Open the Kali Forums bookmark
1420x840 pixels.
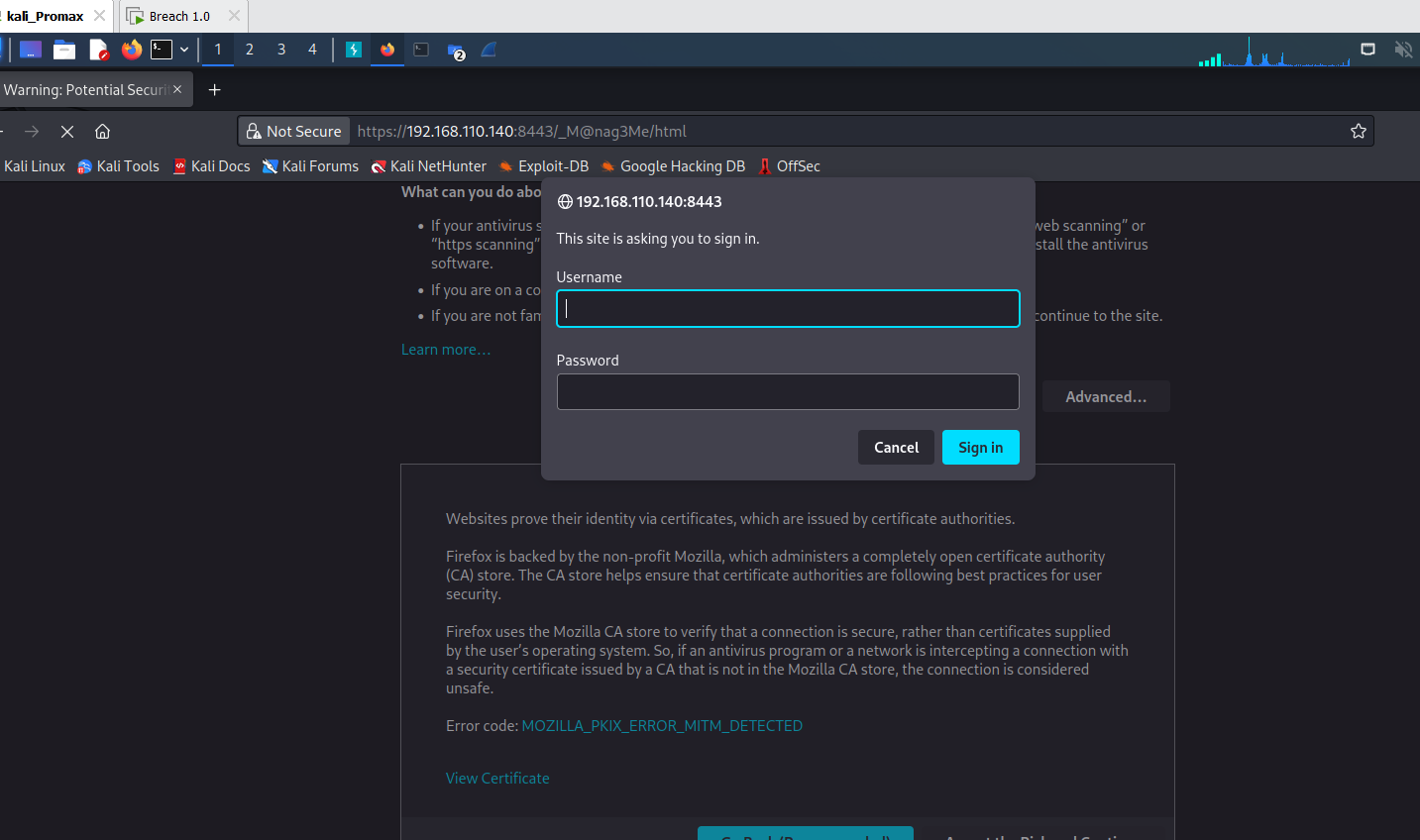point(310,166)
